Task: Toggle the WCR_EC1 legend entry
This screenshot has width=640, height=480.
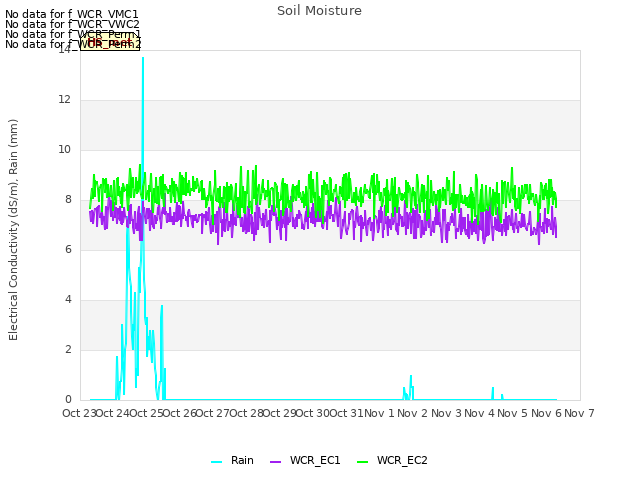Action: [305, 460]
